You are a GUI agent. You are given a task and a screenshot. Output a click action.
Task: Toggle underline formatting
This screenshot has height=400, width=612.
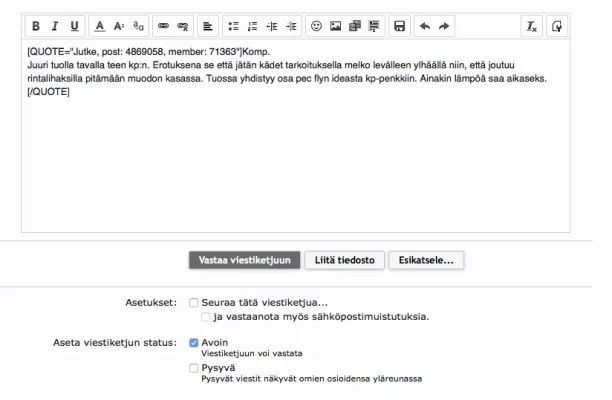74,26
